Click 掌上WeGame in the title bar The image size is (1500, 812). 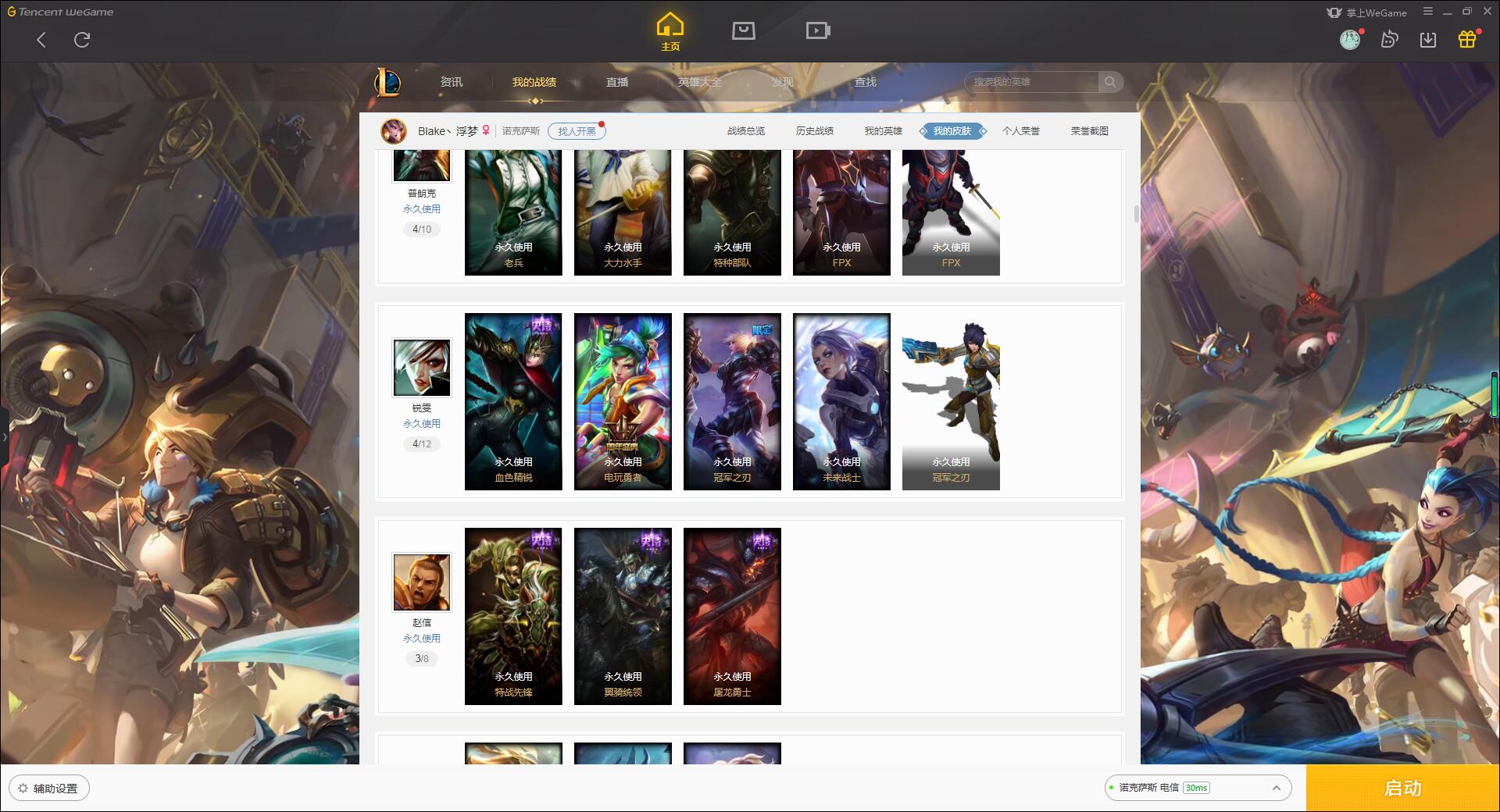tap(1366, 12)
